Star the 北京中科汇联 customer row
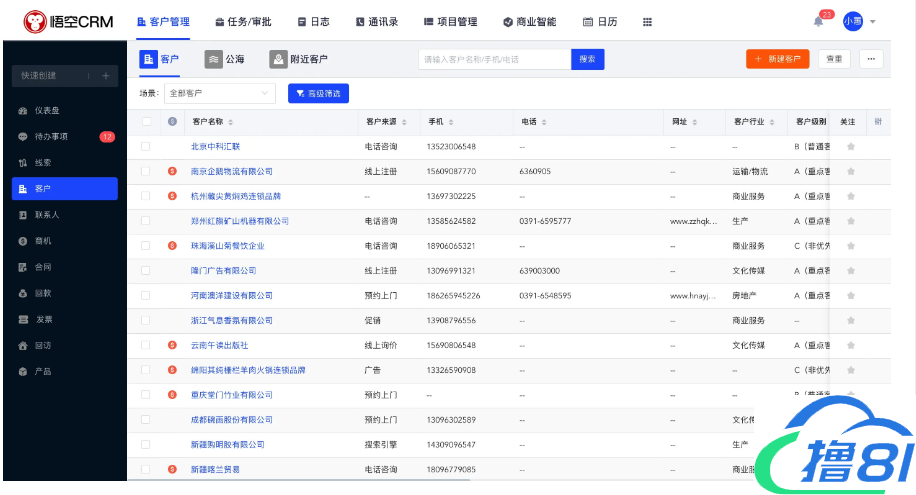916x495 pixels. coord(850,147)
